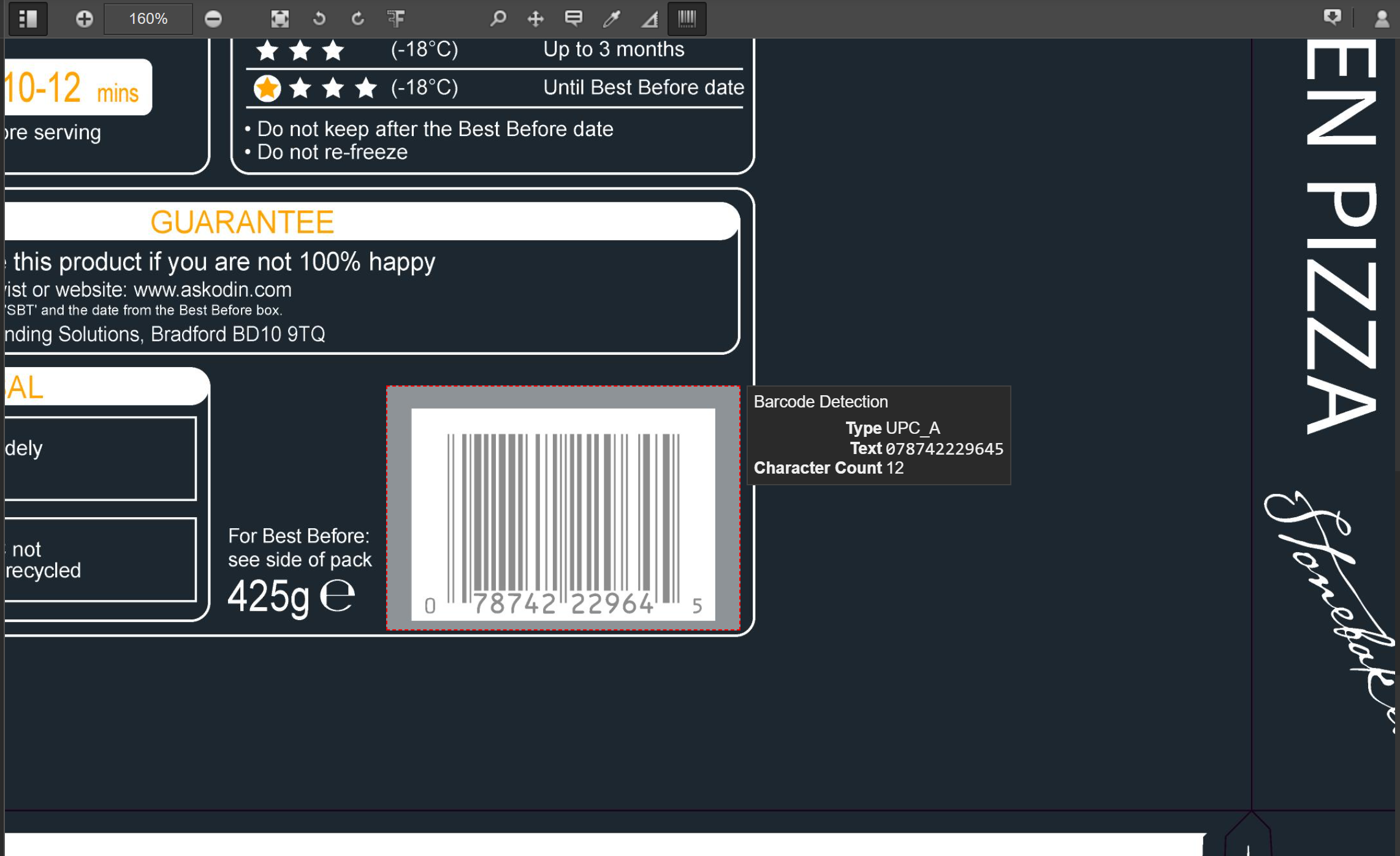The image size is (1400, 856).
Task: Rotate the view counterclockwise
Action: 319,19
